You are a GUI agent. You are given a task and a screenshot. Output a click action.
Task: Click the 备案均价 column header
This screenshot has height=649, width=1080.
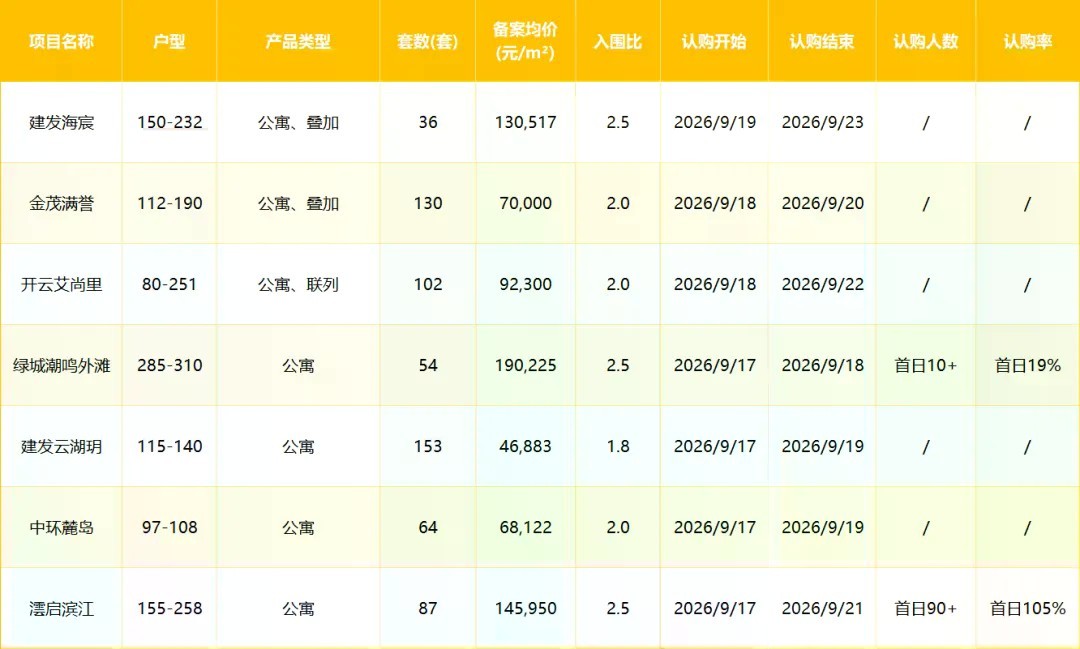point(526,41)
